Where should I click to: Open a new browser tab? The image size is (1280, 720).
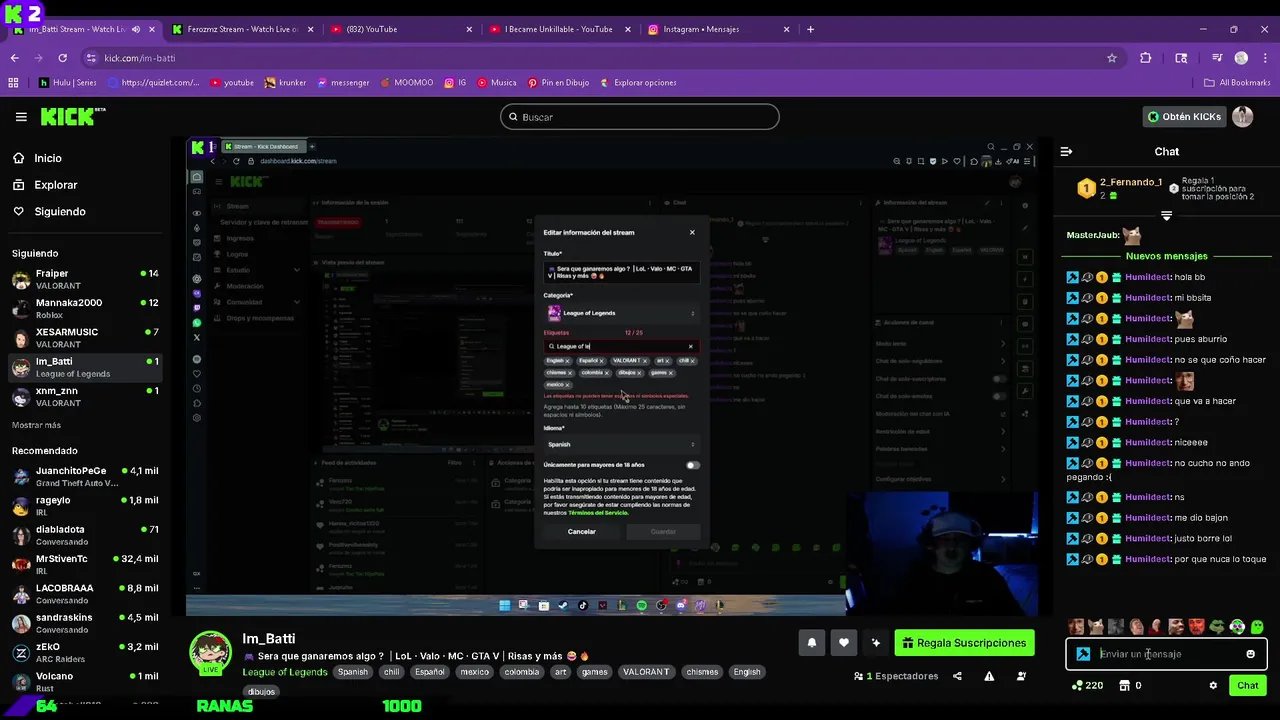[x=810, y=29]
